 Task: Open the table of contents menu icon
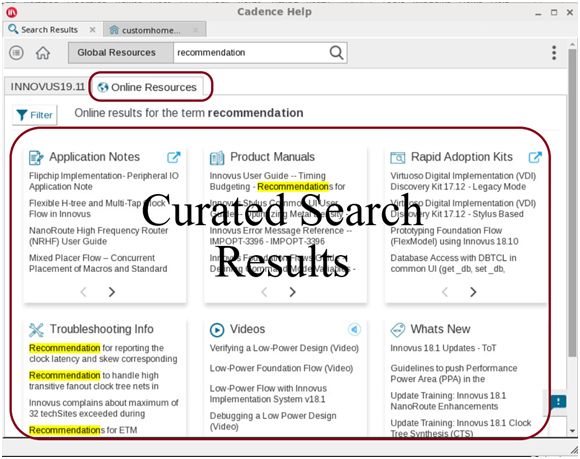16,53
